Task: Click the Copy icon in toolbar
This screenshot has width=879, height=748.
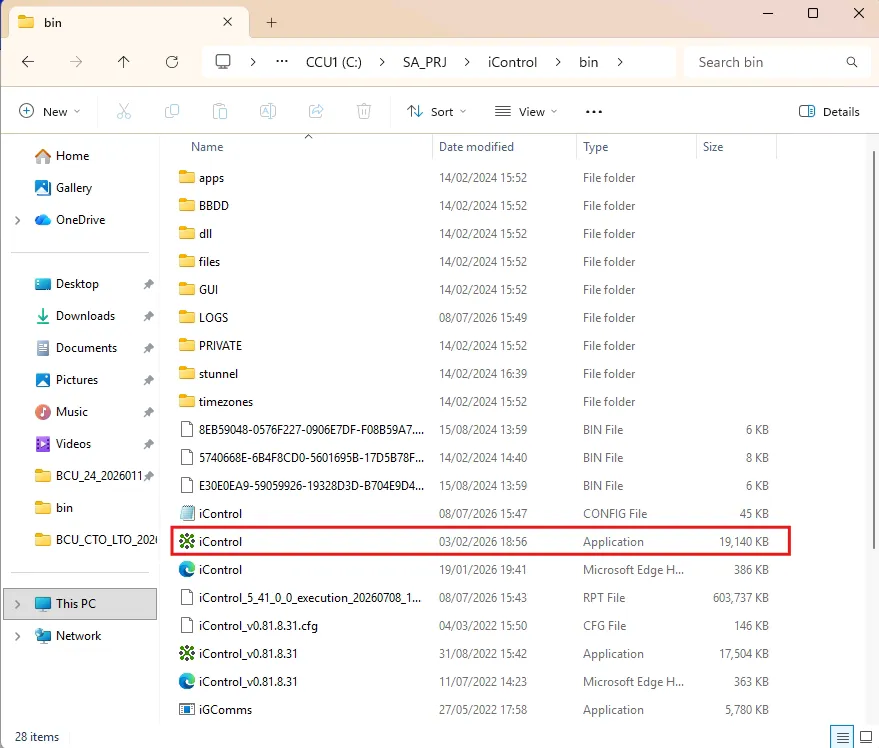Action: click(x=172, y=112)
